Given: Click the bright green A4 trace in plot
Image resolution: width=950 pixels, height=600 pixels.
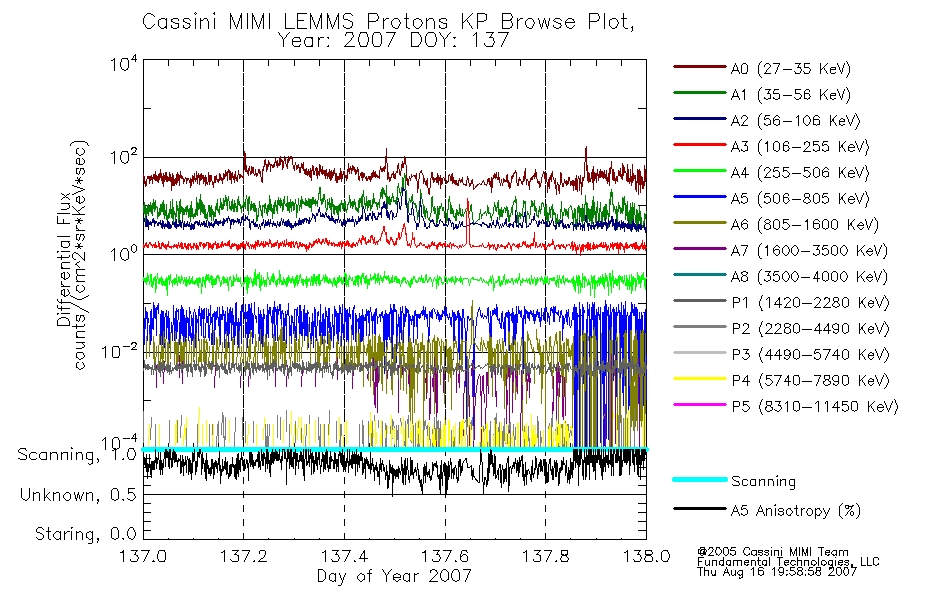Looking at the screenshot, I should click(395, 281).
